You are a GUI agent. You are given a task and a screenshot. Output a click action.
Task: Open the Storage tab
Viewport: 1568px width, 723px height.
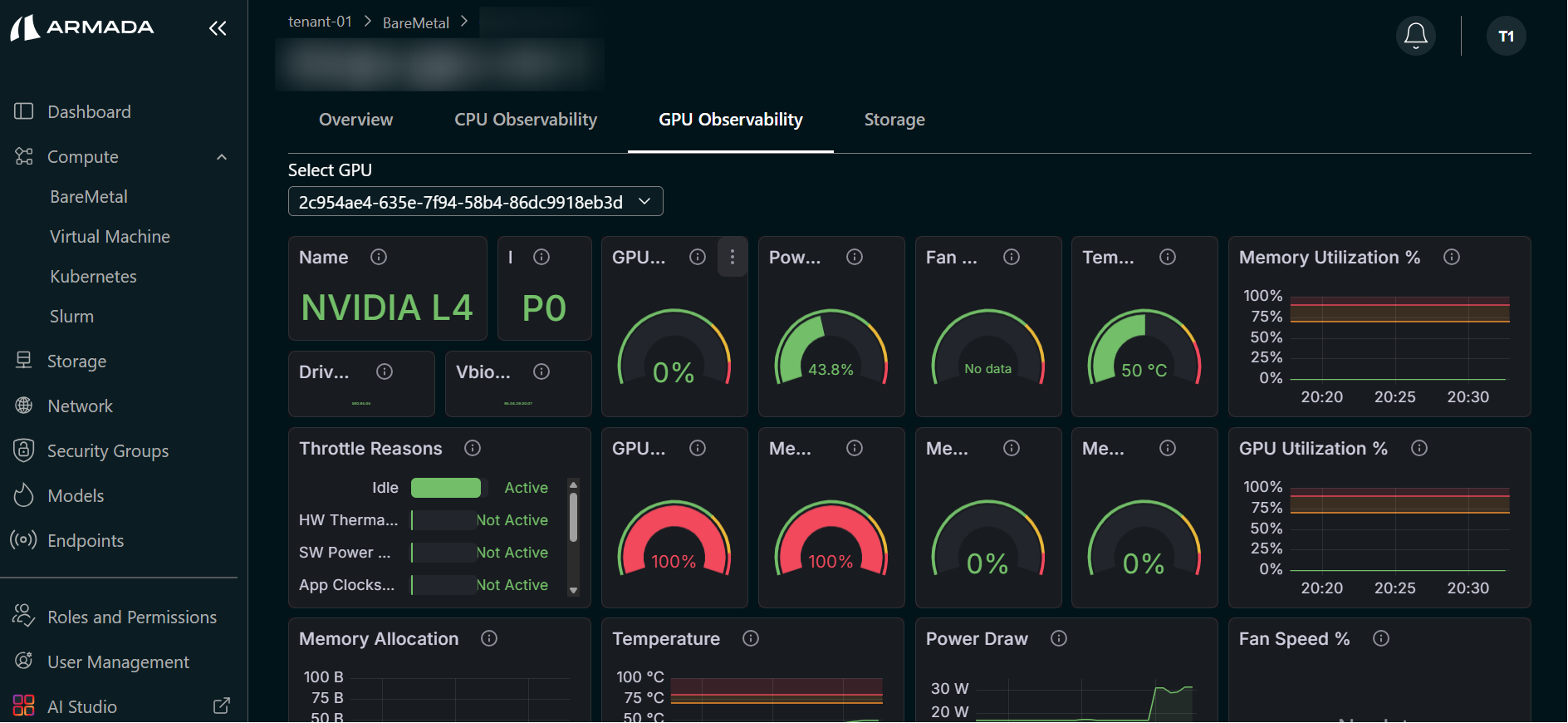click(894, 120)
